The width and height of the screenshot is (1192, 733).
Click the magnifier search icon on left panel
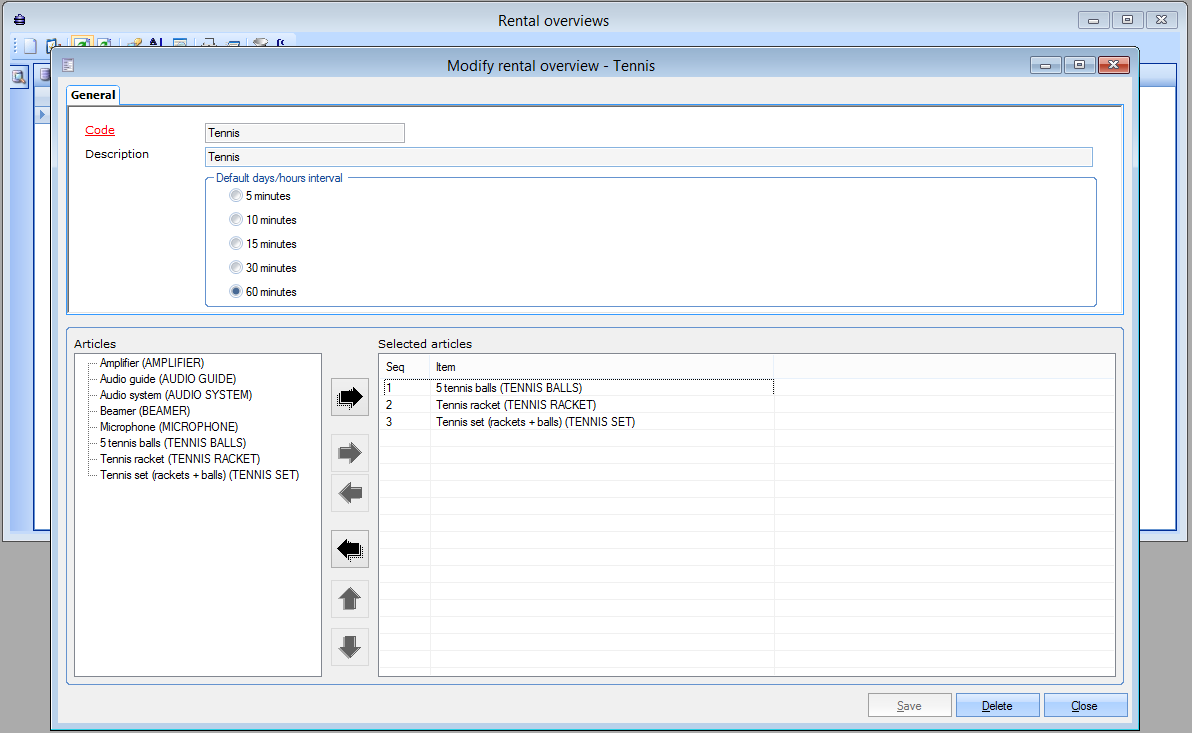19,76
